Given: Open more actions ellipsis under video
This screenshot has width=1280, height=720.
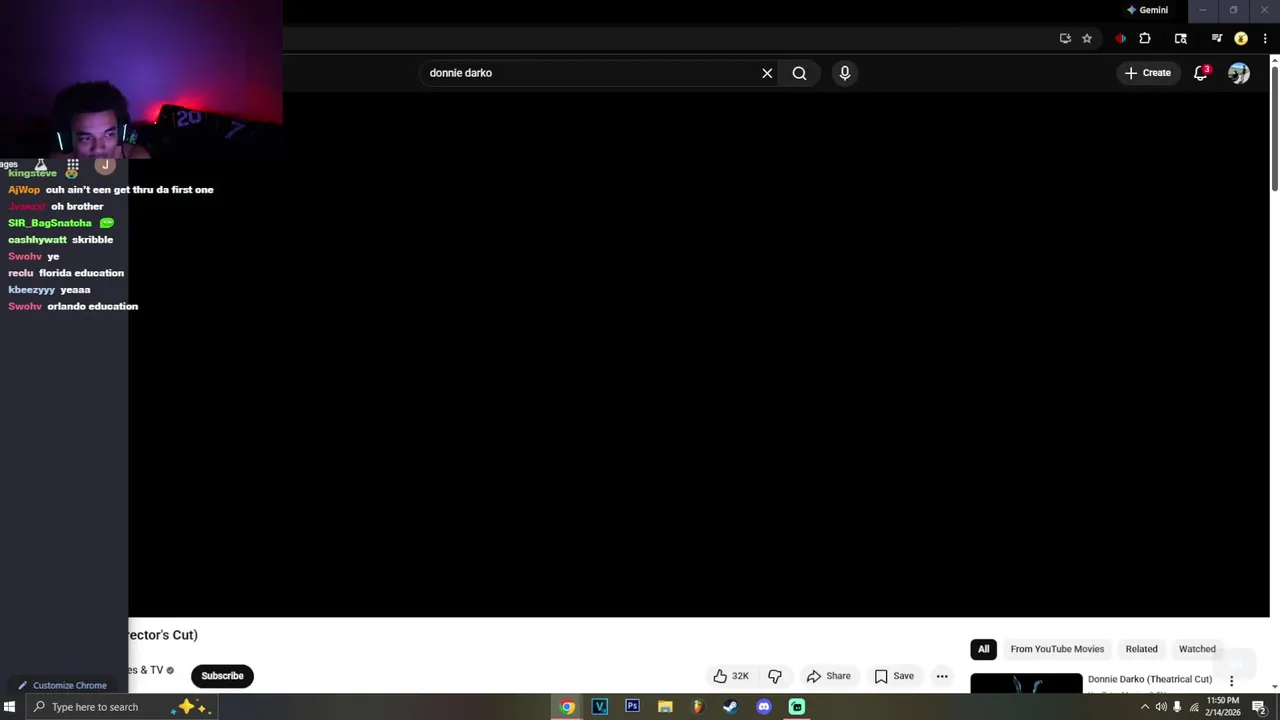Looking at the screenshot, I should coord(942,676).
